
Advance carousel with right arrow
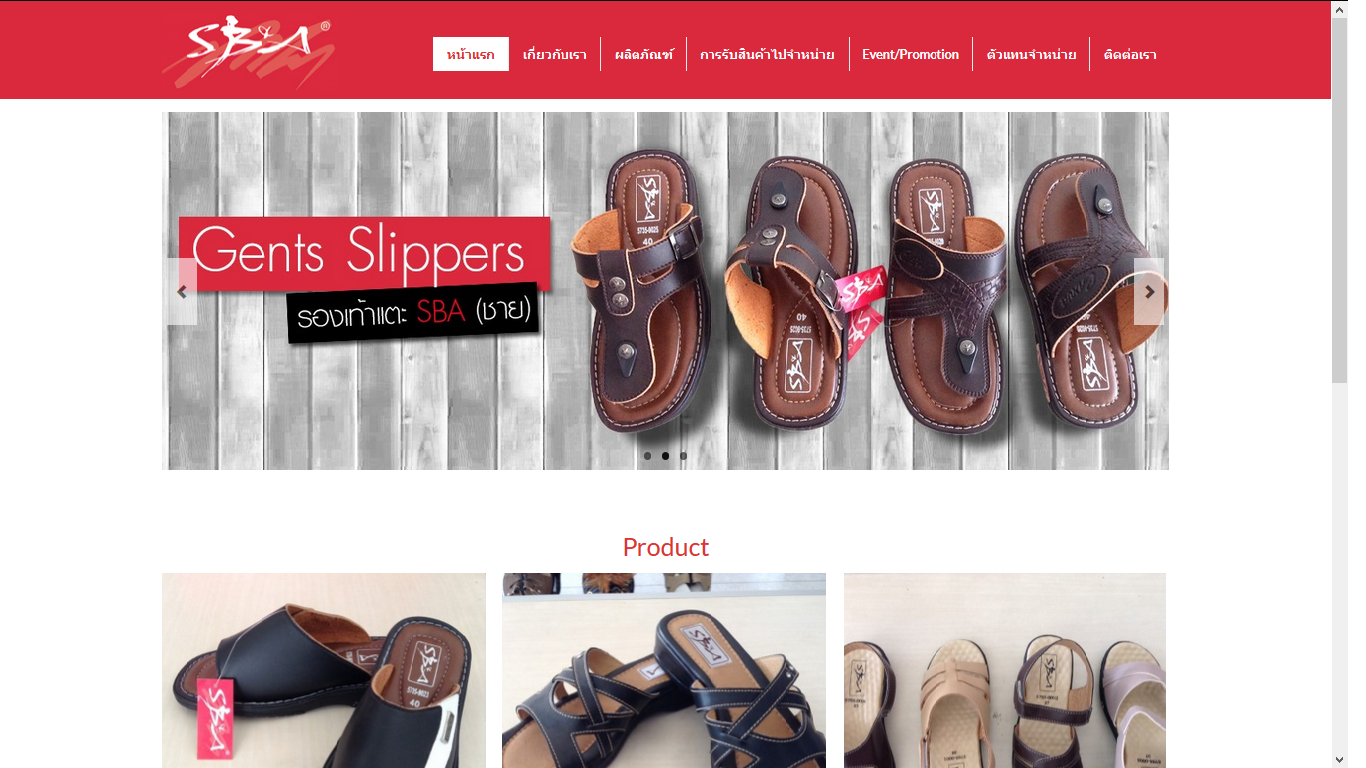coord(1149,291)
